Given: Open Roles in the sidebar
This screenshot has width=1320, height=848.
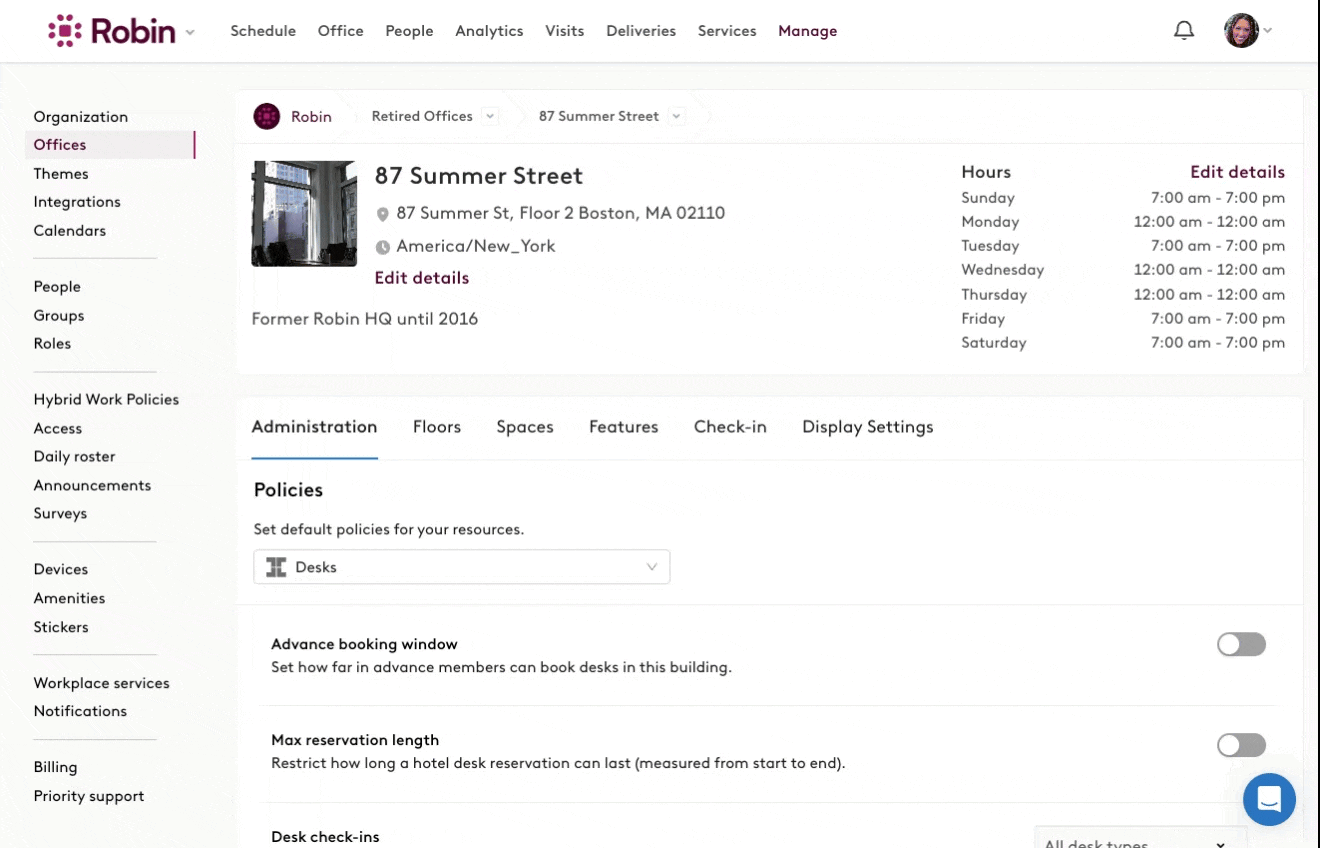Looking at the screenshot, I should (x=52, y=344).
